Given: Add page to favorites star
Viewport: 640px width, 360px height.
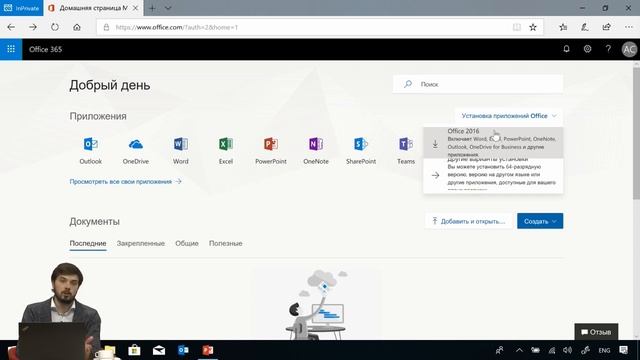Looking at the screenshot, I should click(533, 27).
